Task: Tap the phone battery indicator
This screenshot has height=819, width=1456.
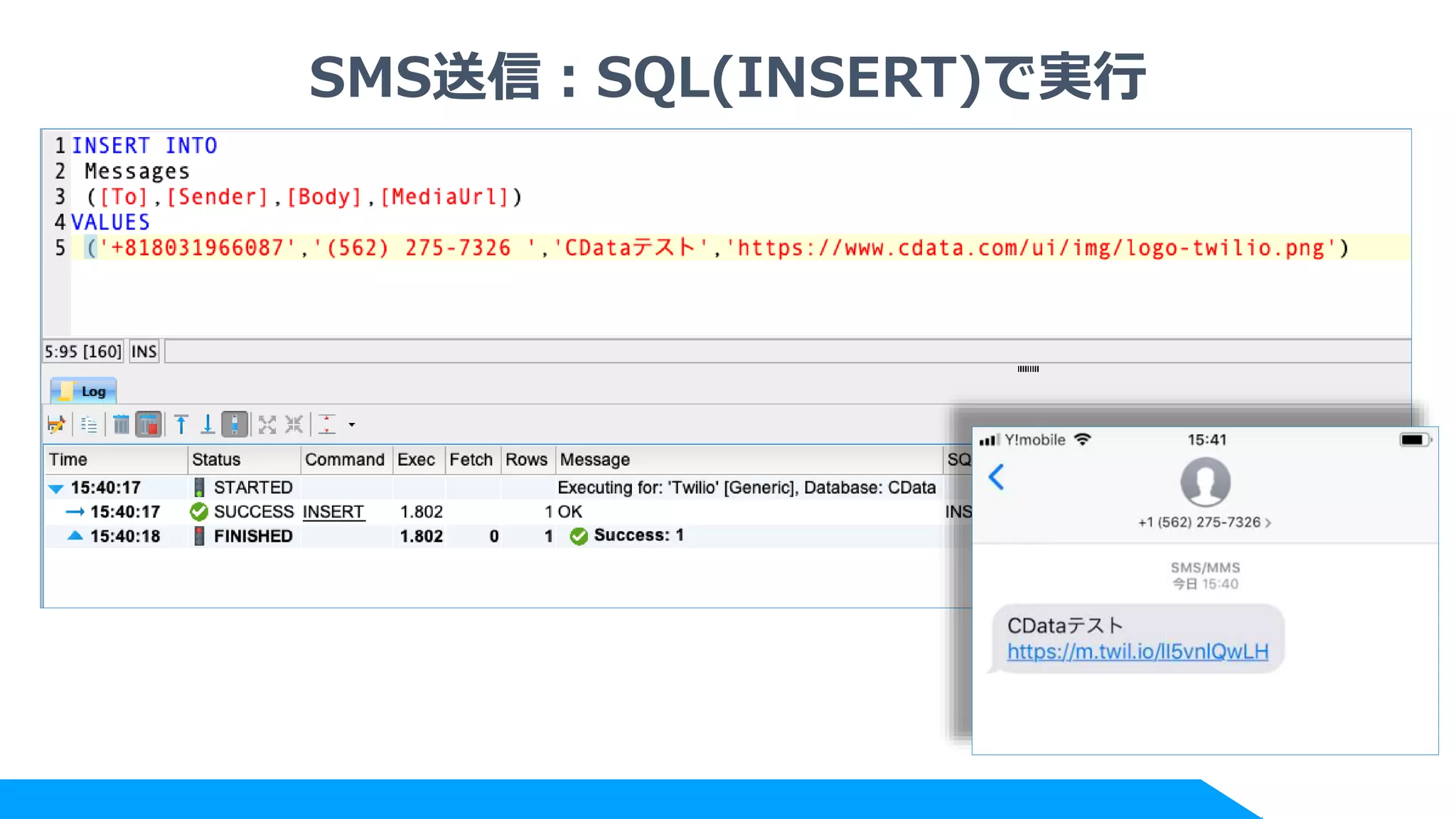Action: point(1415,440)
